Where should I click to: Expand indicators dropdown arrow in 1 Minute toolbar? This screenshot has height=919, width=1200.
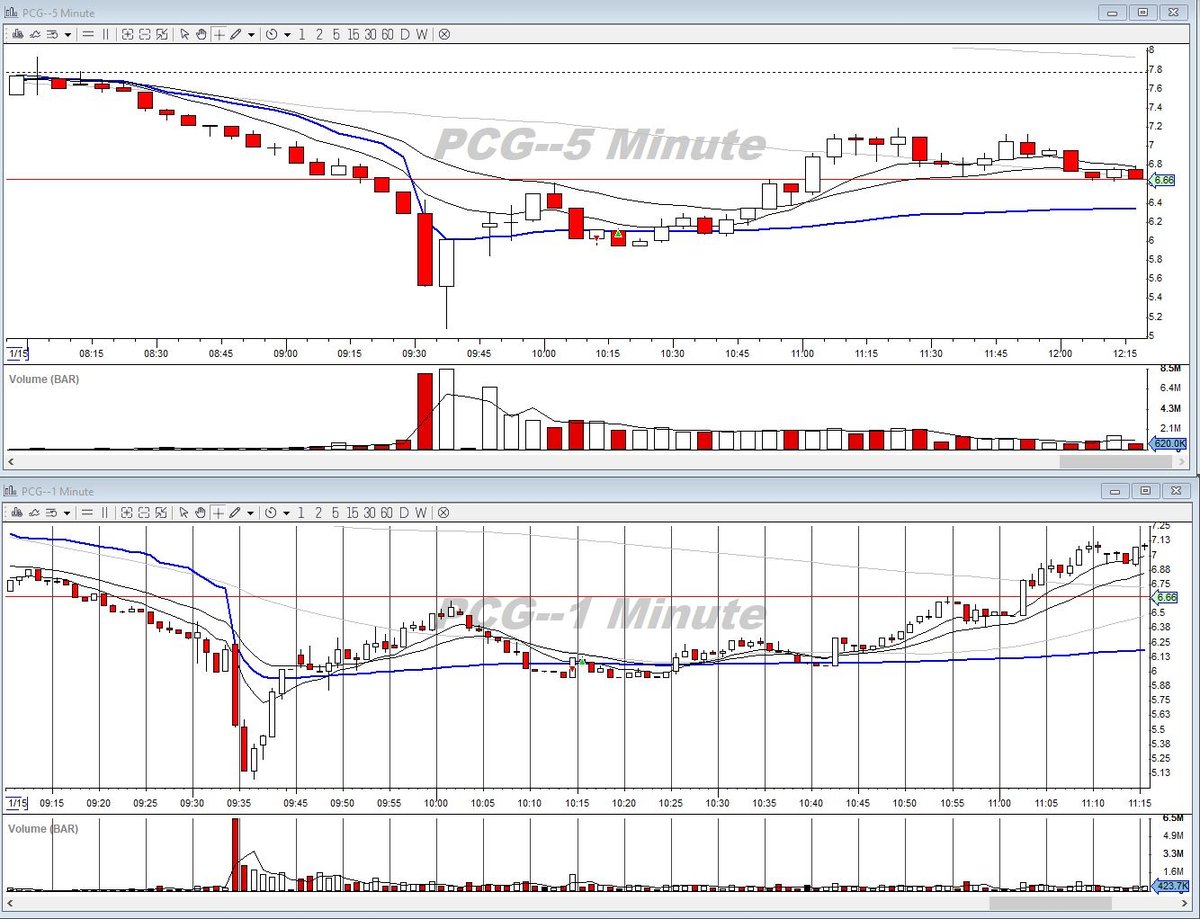point(67,512)
